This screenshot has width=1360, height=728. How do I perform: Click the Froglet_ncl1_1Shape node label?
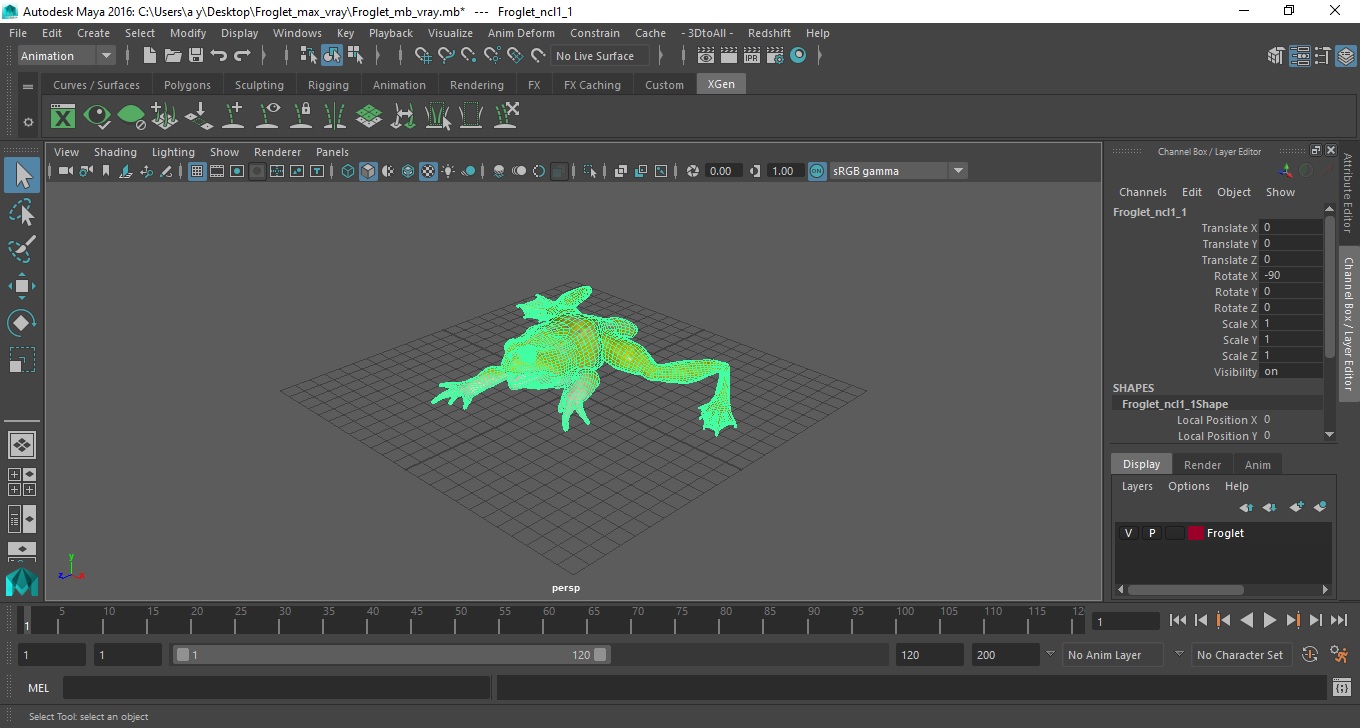(x=1174, y=404)
